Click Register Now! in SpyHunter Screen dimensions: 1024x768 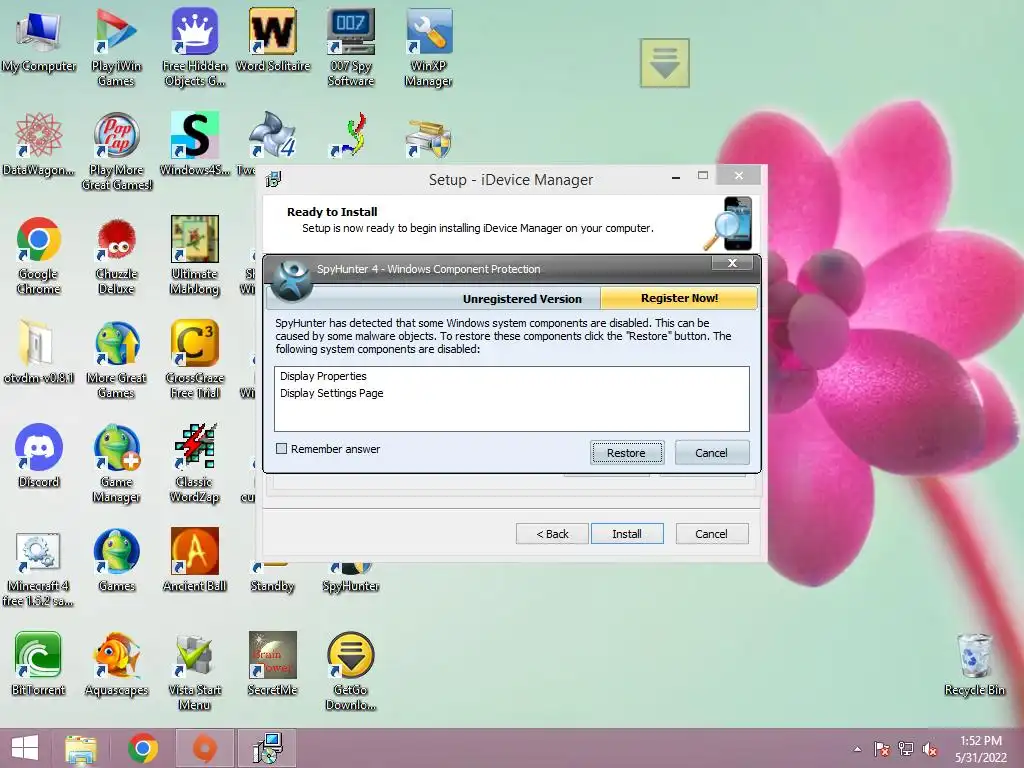pos(679,298)
